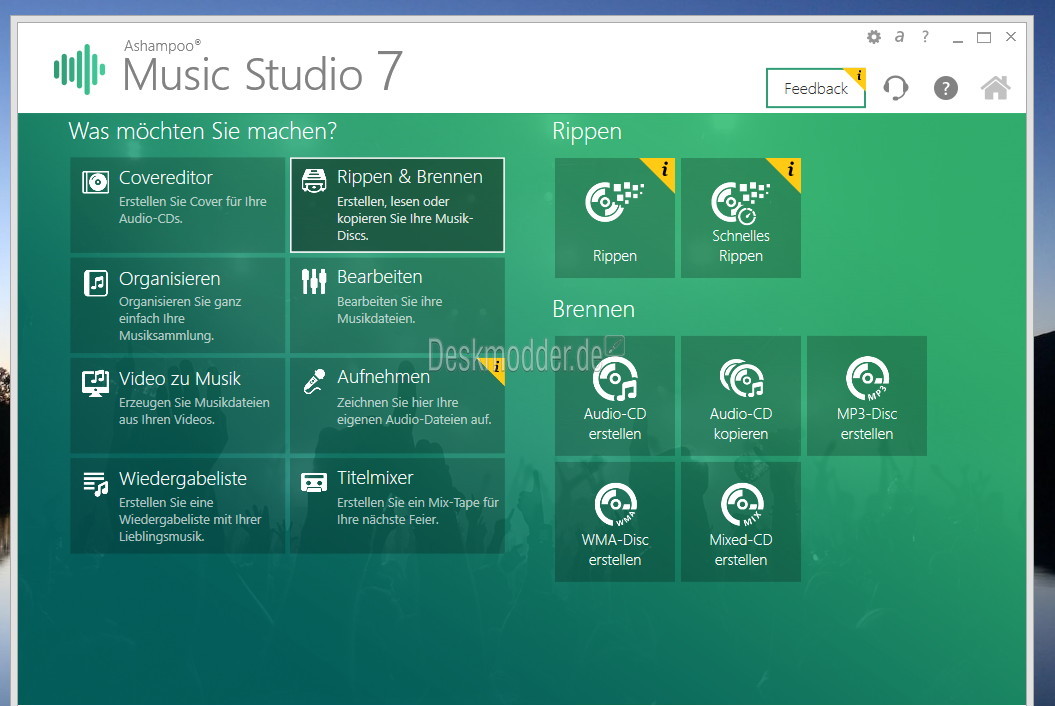The width and height of the screenshot is (1055, 706).
Task: Choose Audio-CD erstellen
Action: click(614, 396)
